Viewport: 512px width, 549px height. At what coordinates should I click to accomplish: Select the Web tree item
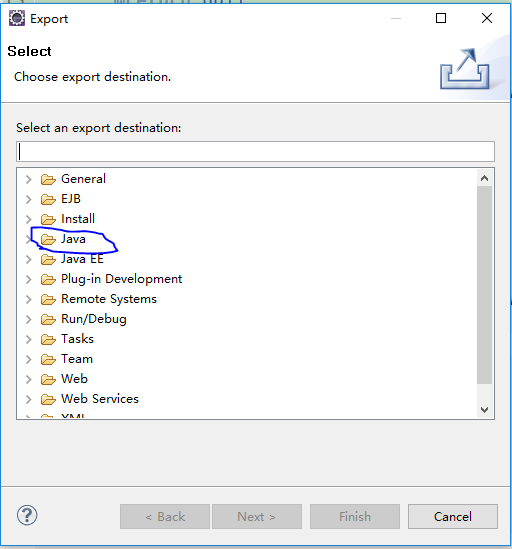point(74,379)
